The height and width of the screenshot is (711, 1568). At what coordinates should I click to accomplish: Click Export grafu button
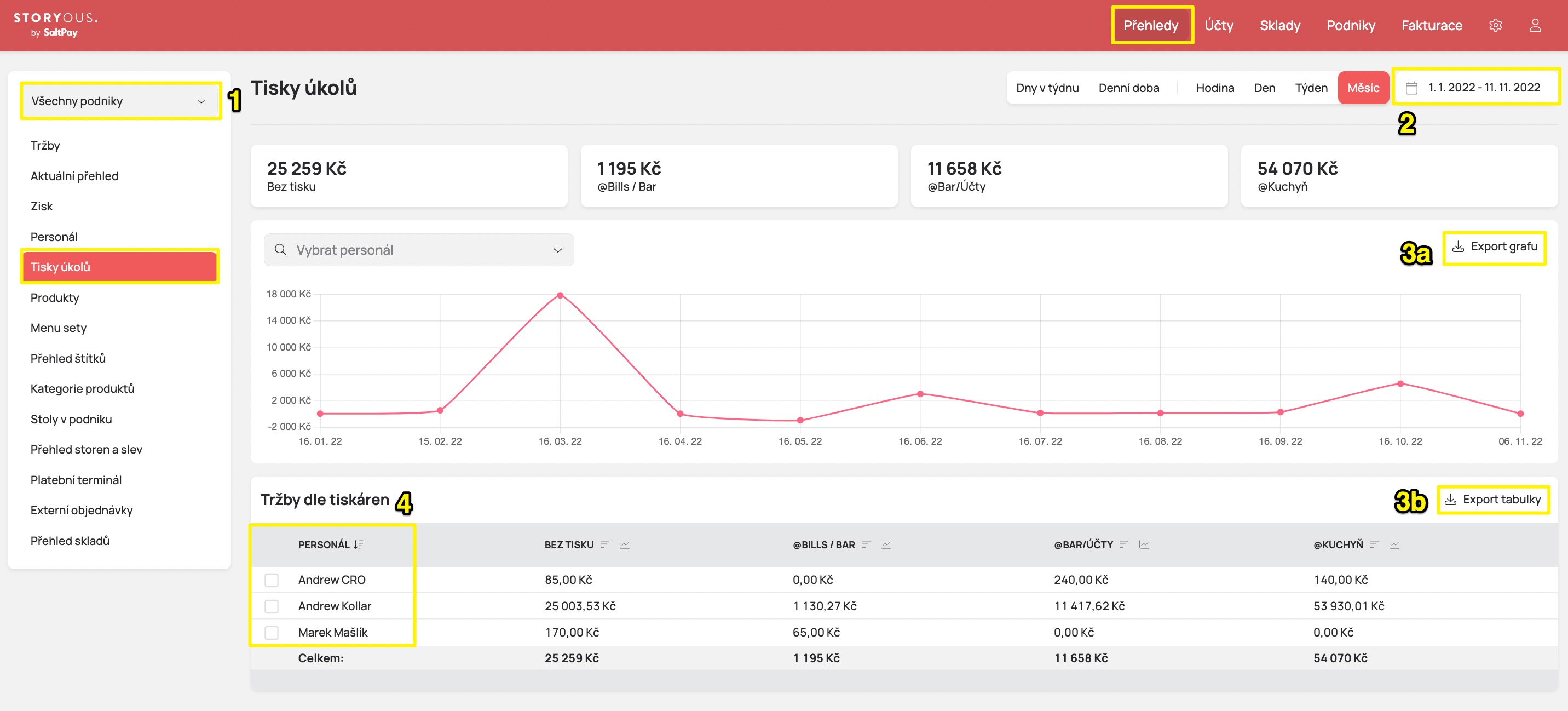coord(1494,246)
